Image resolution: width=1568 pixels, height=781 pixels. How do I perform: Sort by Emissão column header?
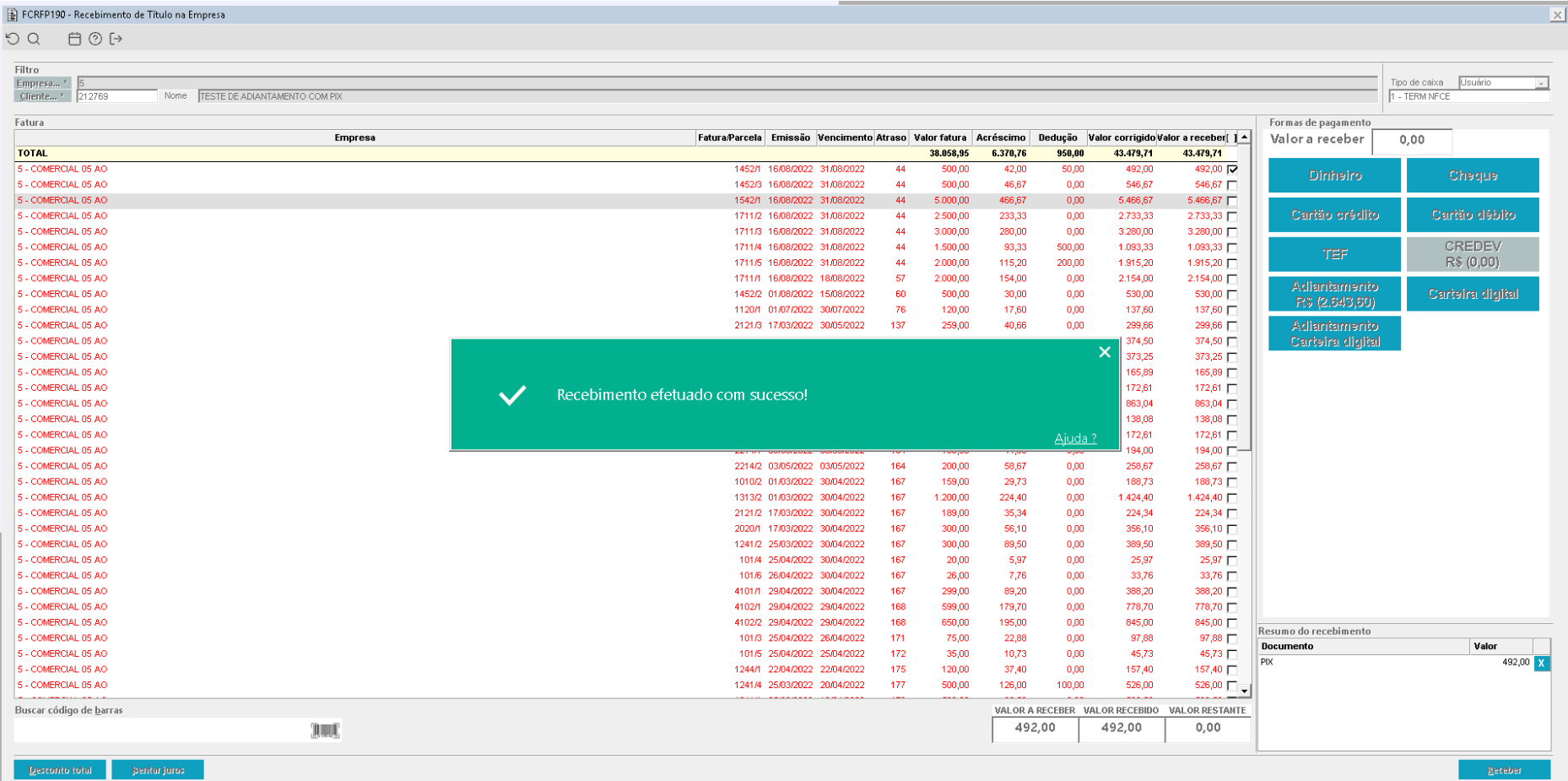pyautogui.click(x=790, y=138)
